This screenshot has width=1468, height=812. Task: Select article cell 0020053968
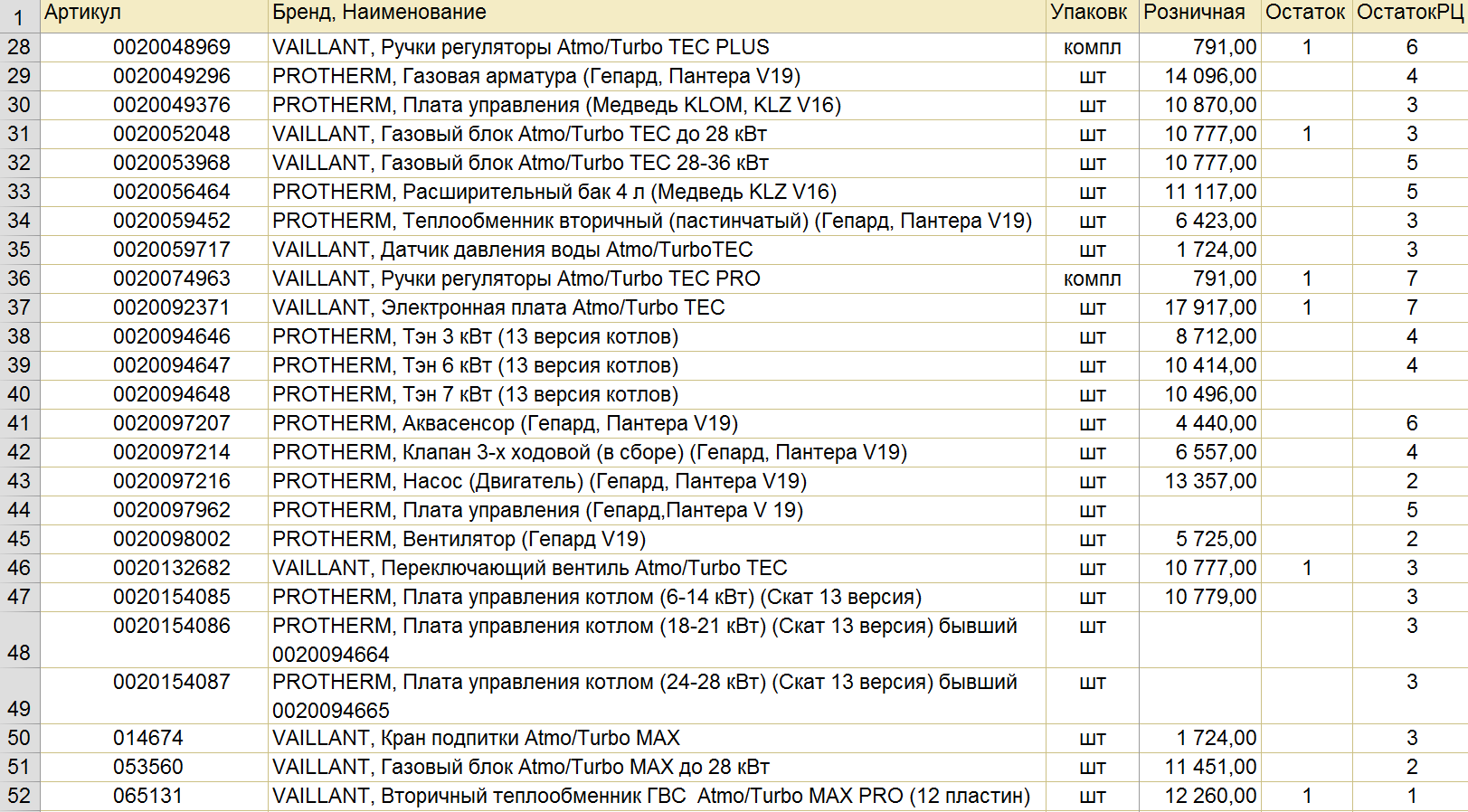(x=154, y=163)
